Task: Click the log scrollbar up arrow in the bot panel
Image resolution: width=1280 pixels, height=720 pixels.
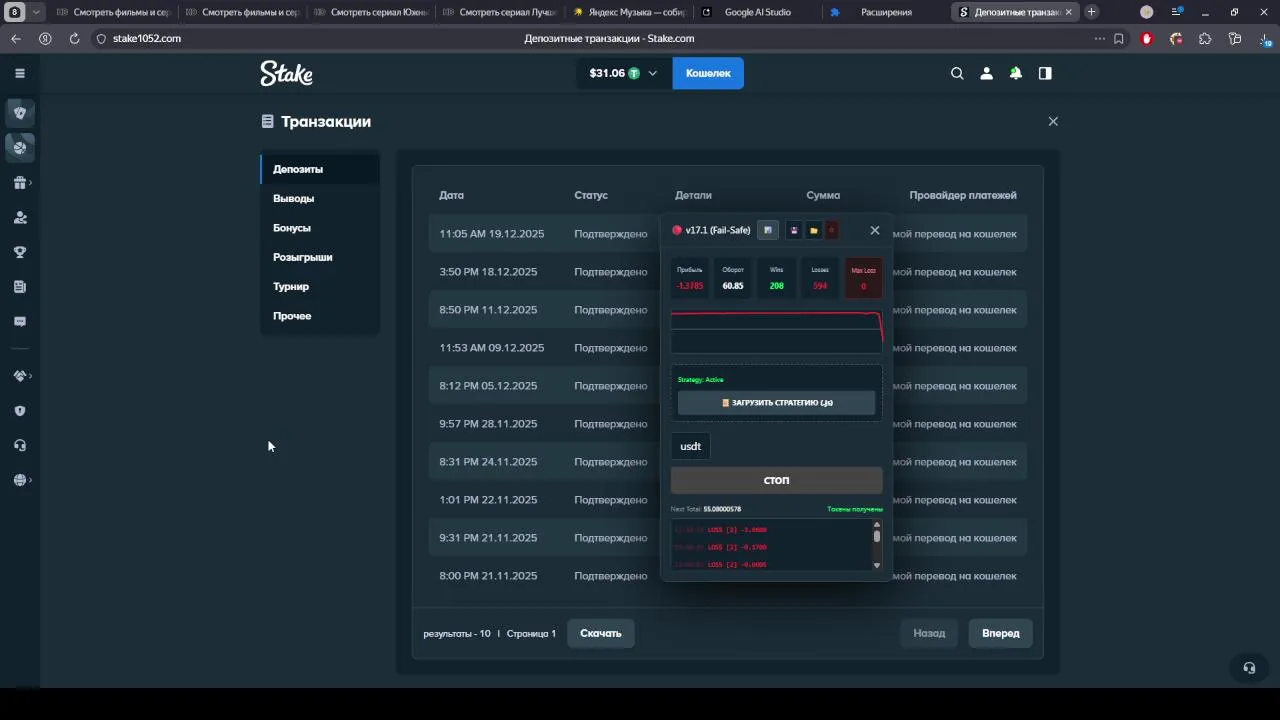Action: point(877,524)
